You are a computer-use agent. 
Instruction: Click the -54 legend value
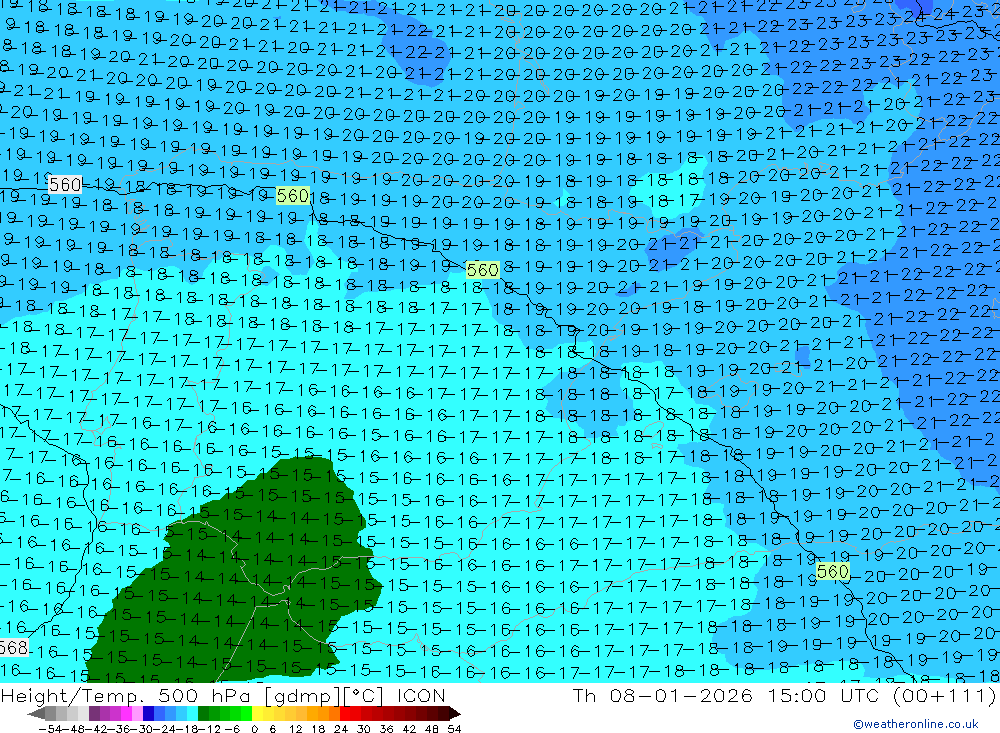click(x=50, y=729)
